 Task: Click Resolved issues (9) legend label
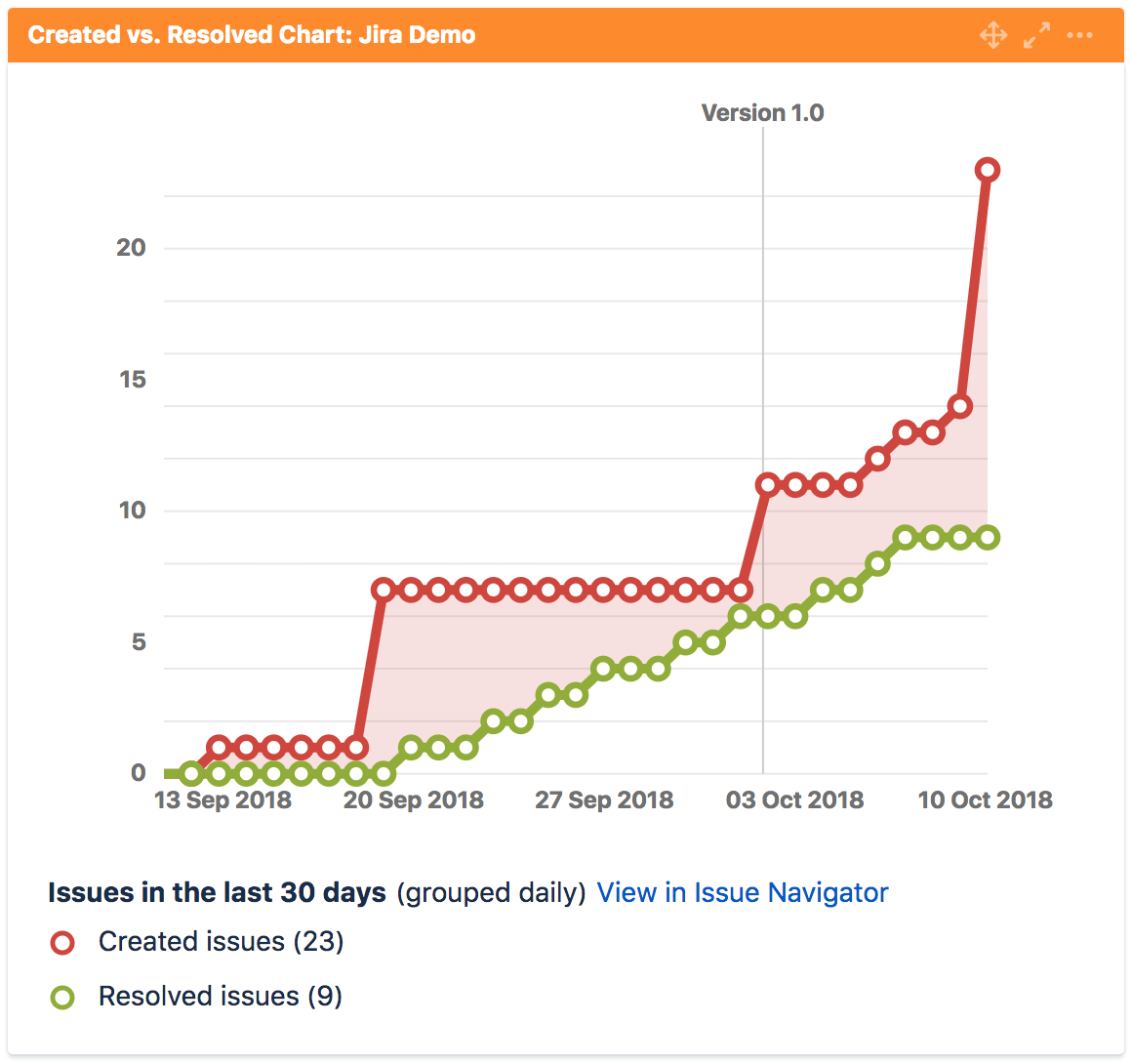pos(221,996)
